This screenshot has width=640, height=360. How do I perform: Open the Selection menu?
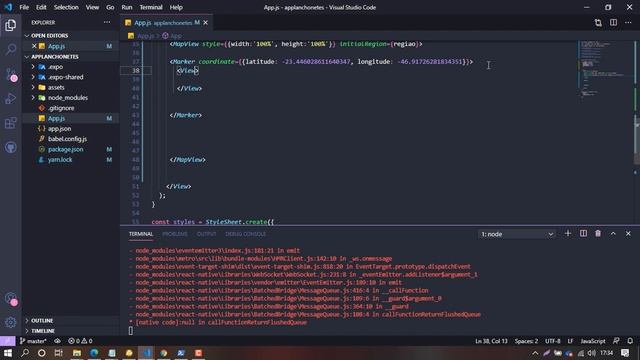pyautogui.click(x=66, y=7)
